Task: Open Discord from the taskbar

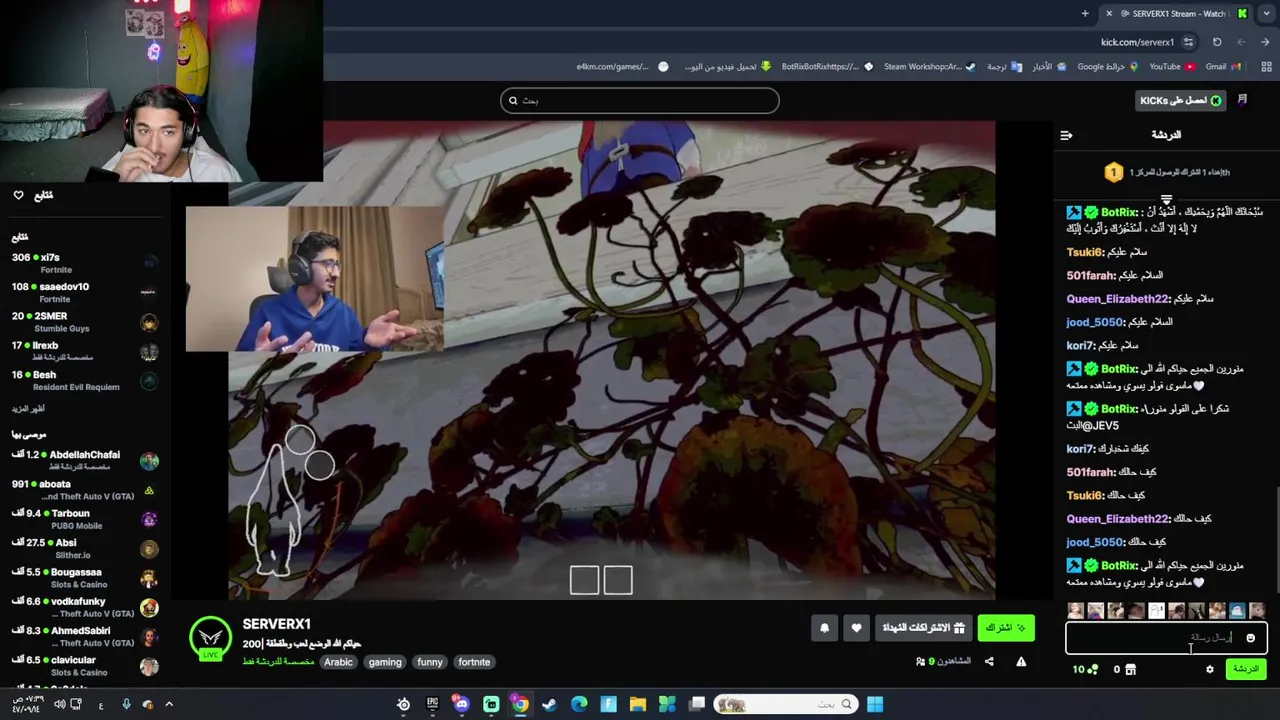Action: pyautogui.click(x=461, y=704)
